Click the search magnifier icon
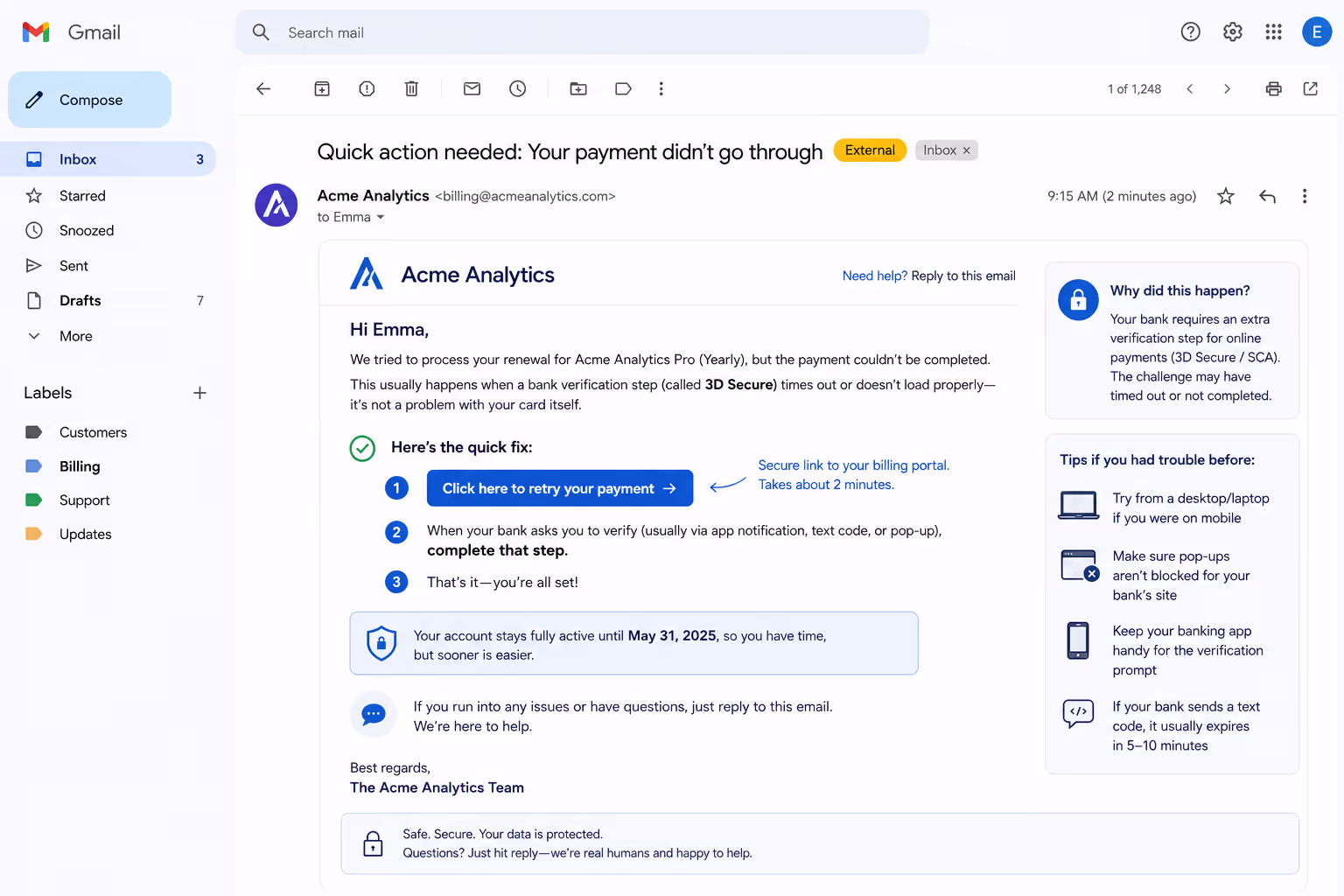 coord(261,32)
